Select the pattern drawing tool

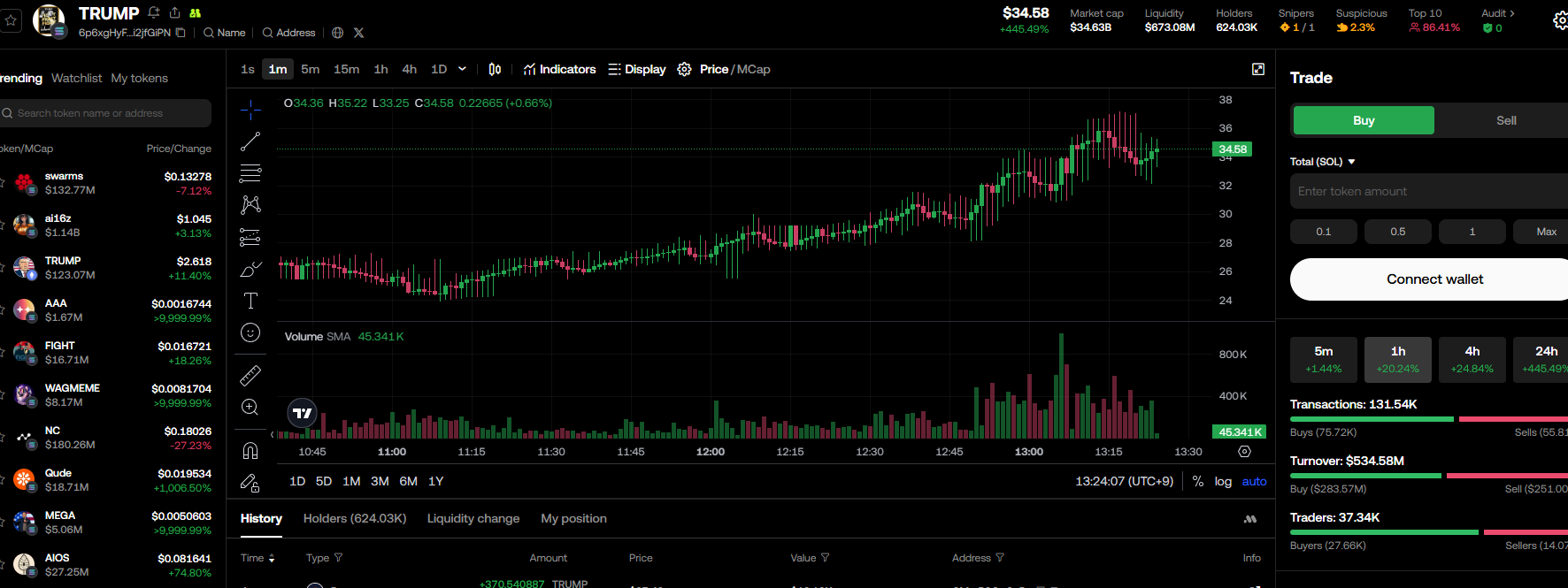250,205
